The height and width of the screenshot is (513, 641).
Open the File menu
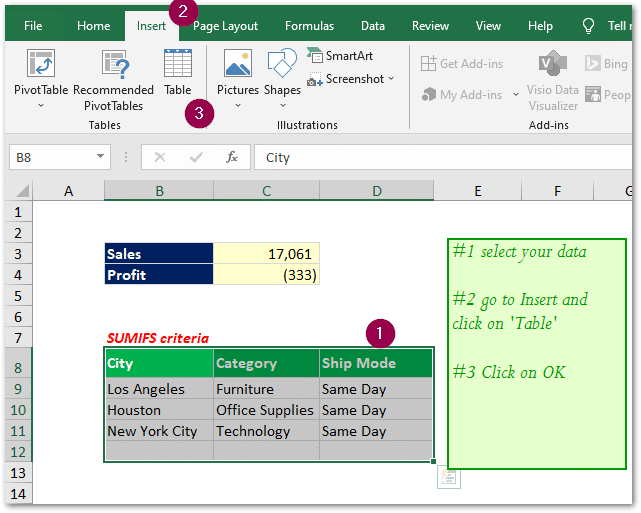tap(33, 26)
